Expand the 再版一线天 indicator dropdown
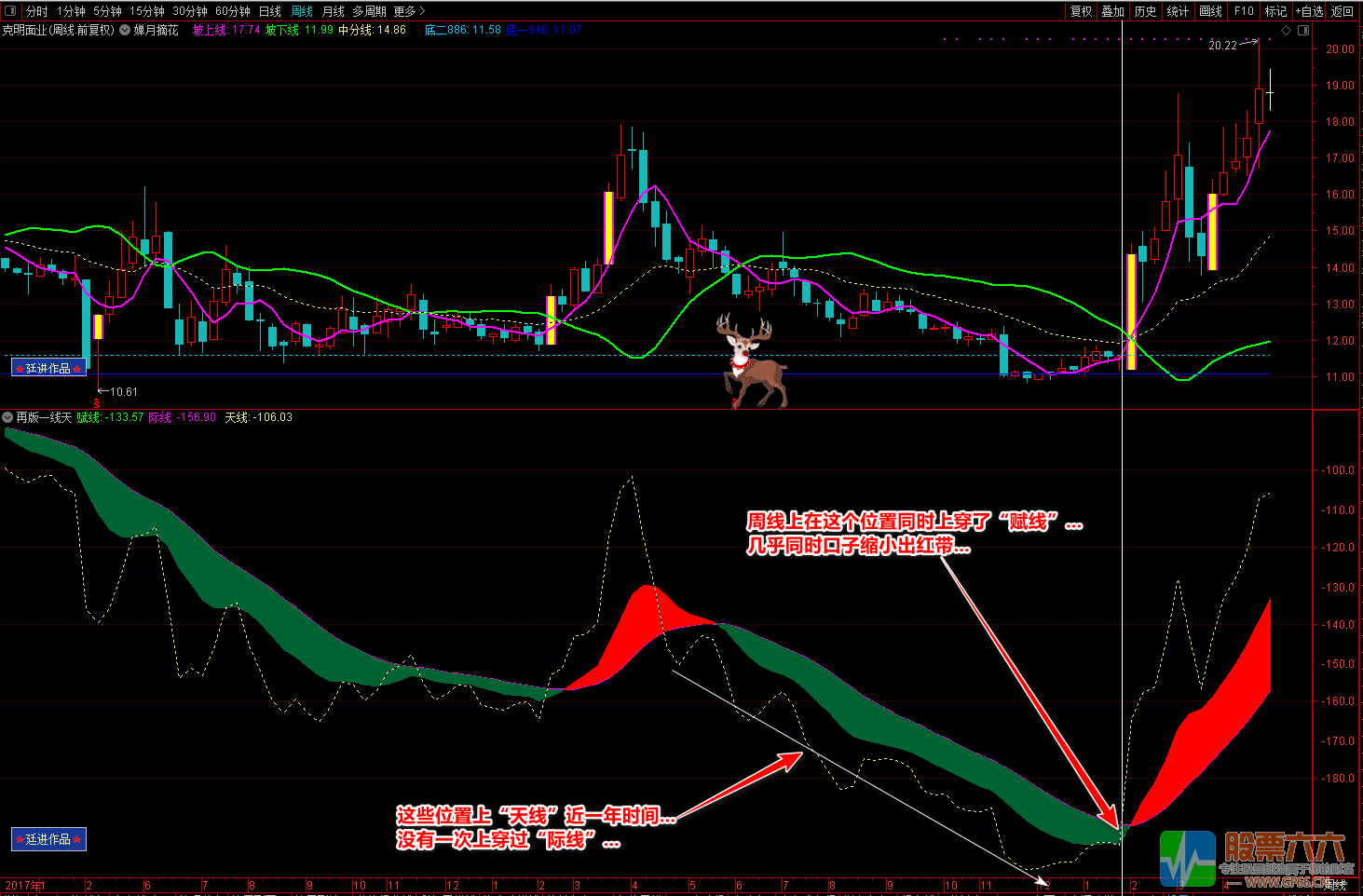Viewport: 1363px width, 896px height. click(7, 417)
